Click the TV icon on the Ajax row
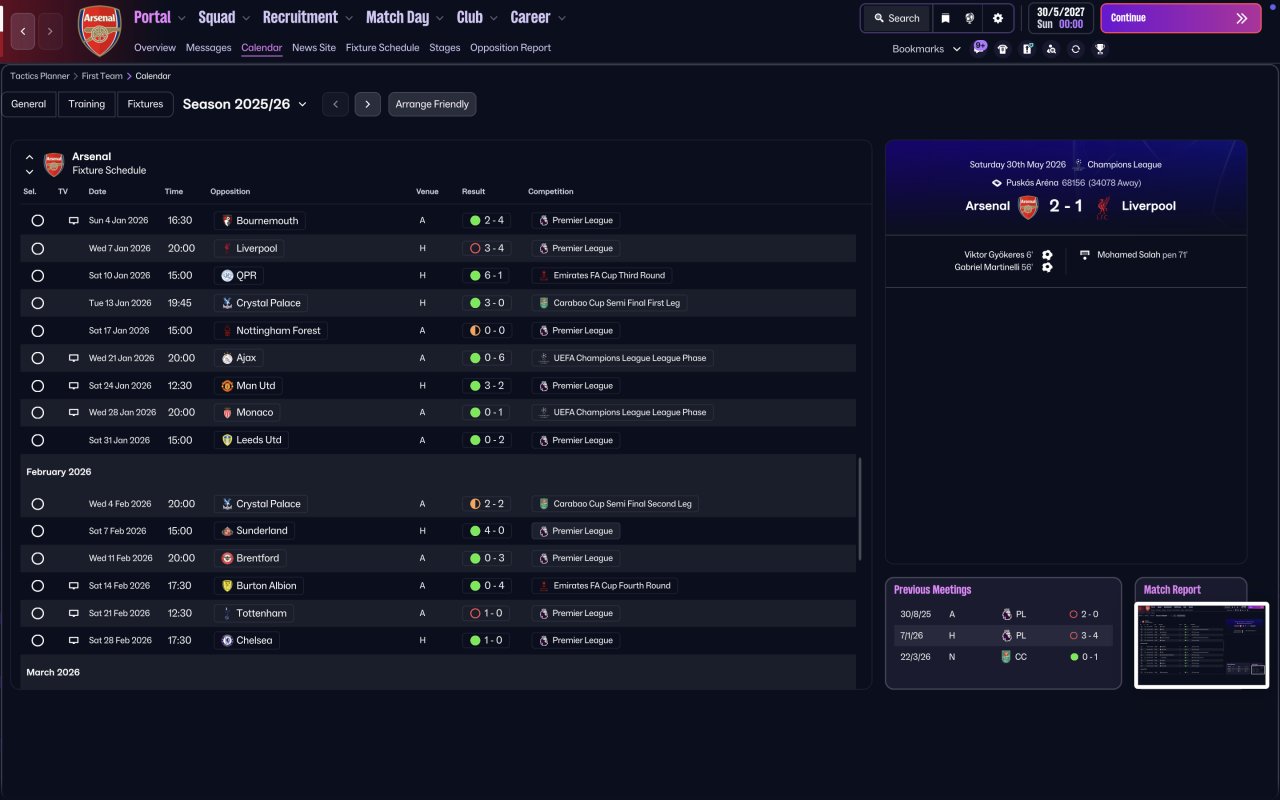 73,358
